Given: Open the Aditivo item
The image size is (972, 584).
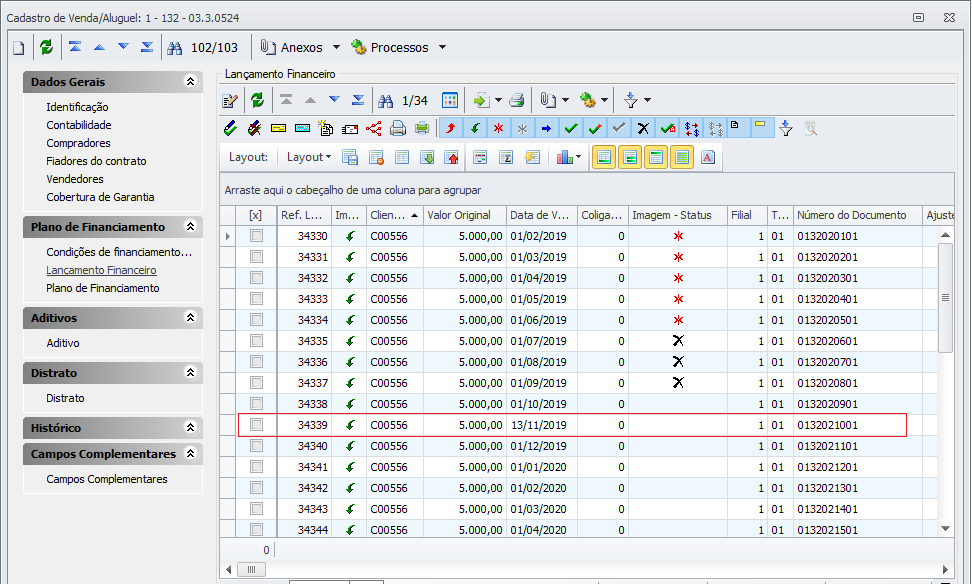Looking at the screenshot, I should [x=63, y=343].
